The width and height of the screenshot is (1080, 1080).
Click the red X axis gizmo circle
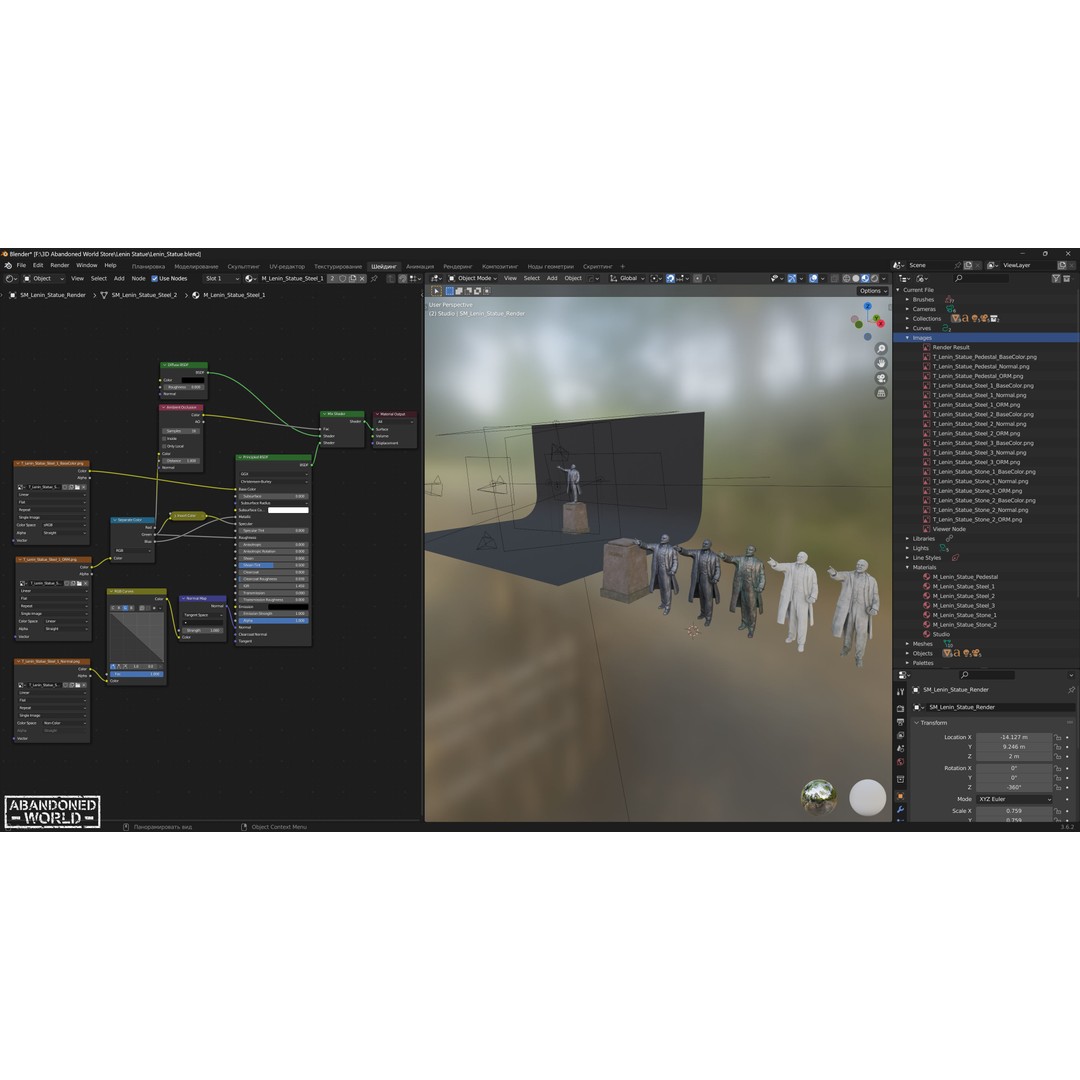(880, 323)
